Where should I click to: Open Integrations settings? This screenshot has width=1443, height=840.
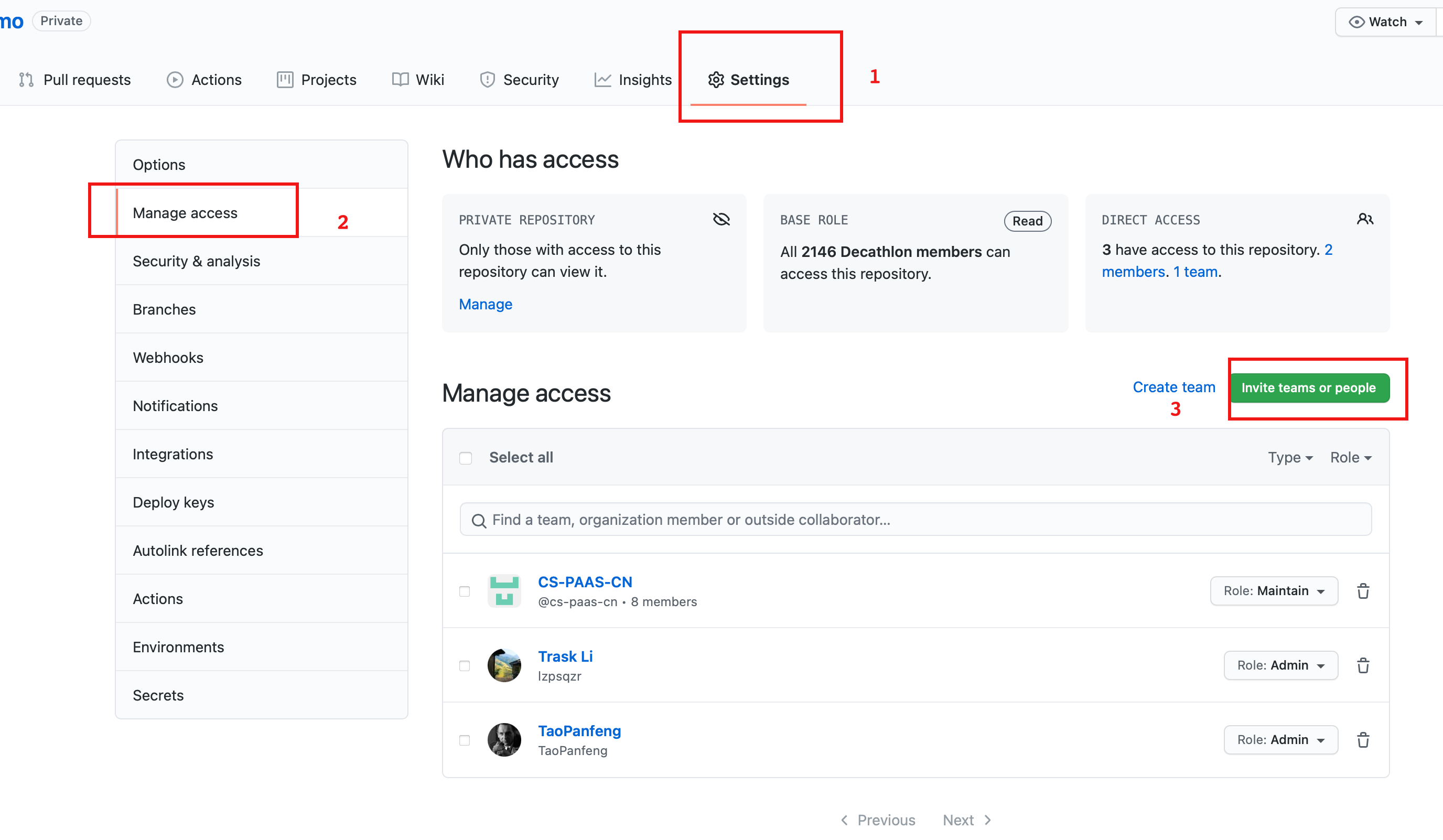pos(262,454)
